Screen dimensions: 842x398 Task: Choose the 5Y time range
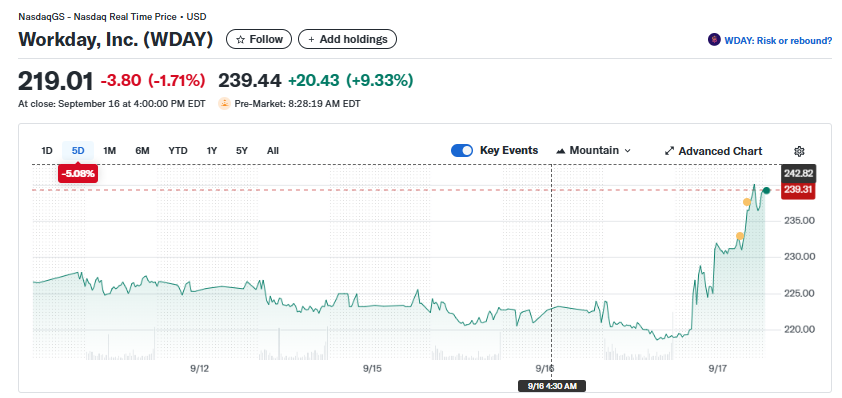(242, 150)
